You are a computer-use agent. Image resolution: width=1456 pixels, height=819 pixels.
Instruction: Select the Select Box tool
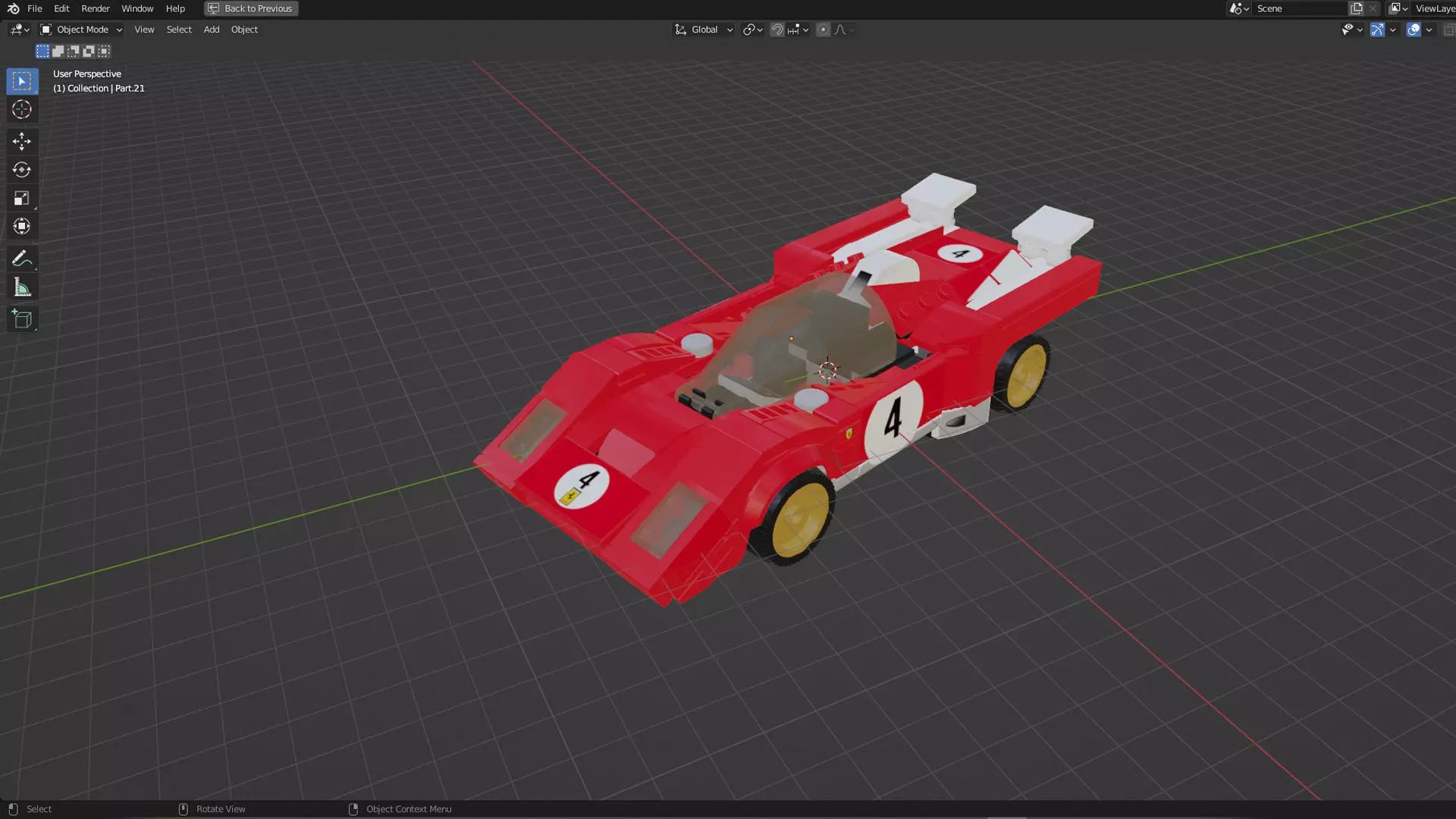click(22, 80)
